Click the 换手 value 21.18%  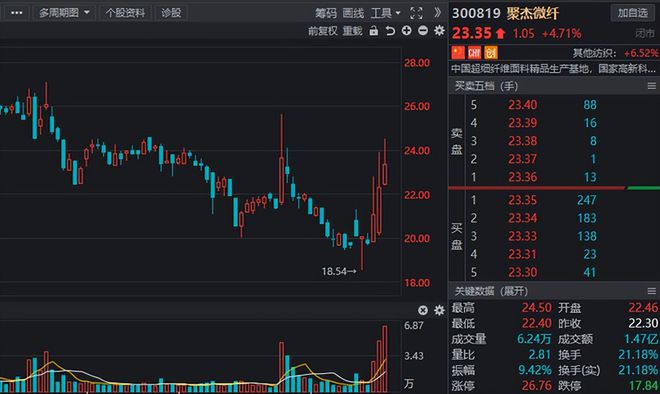[638, 354]
